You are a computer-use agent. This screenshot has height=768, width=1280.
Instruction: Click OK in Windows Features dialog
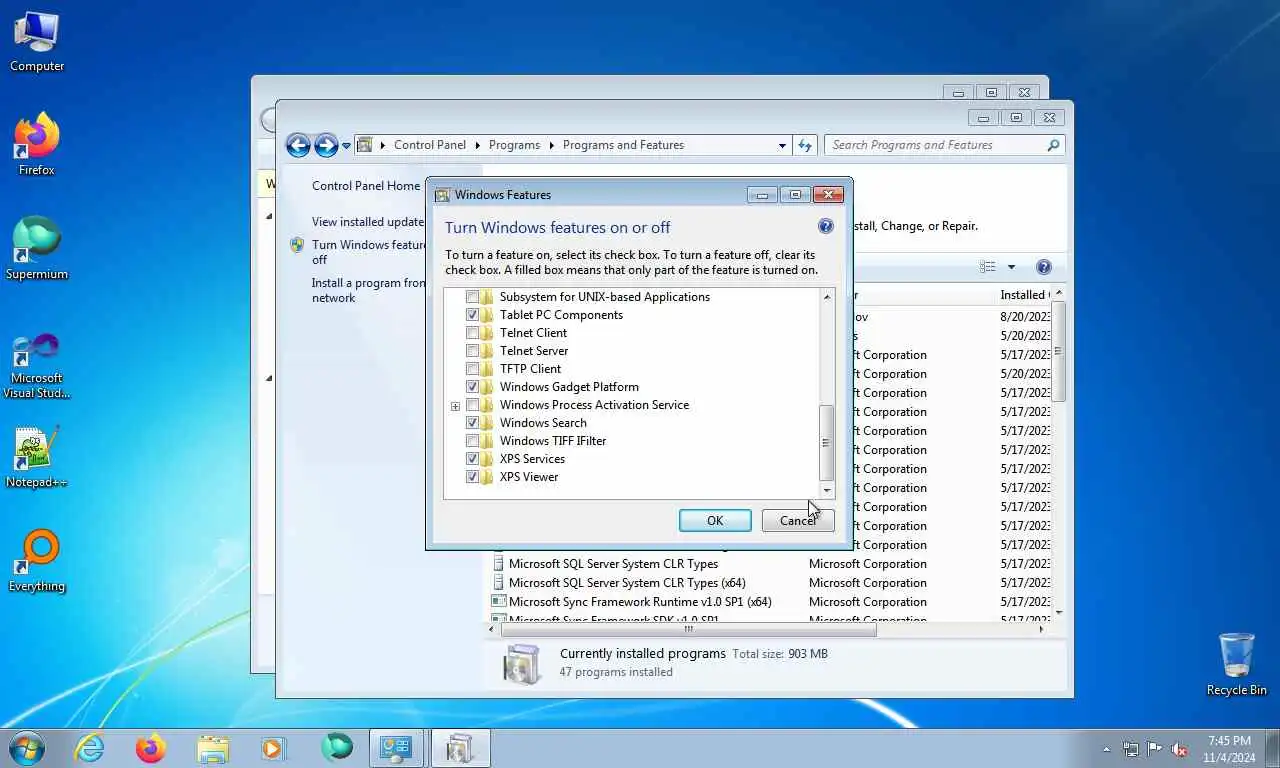coord(715,521)
